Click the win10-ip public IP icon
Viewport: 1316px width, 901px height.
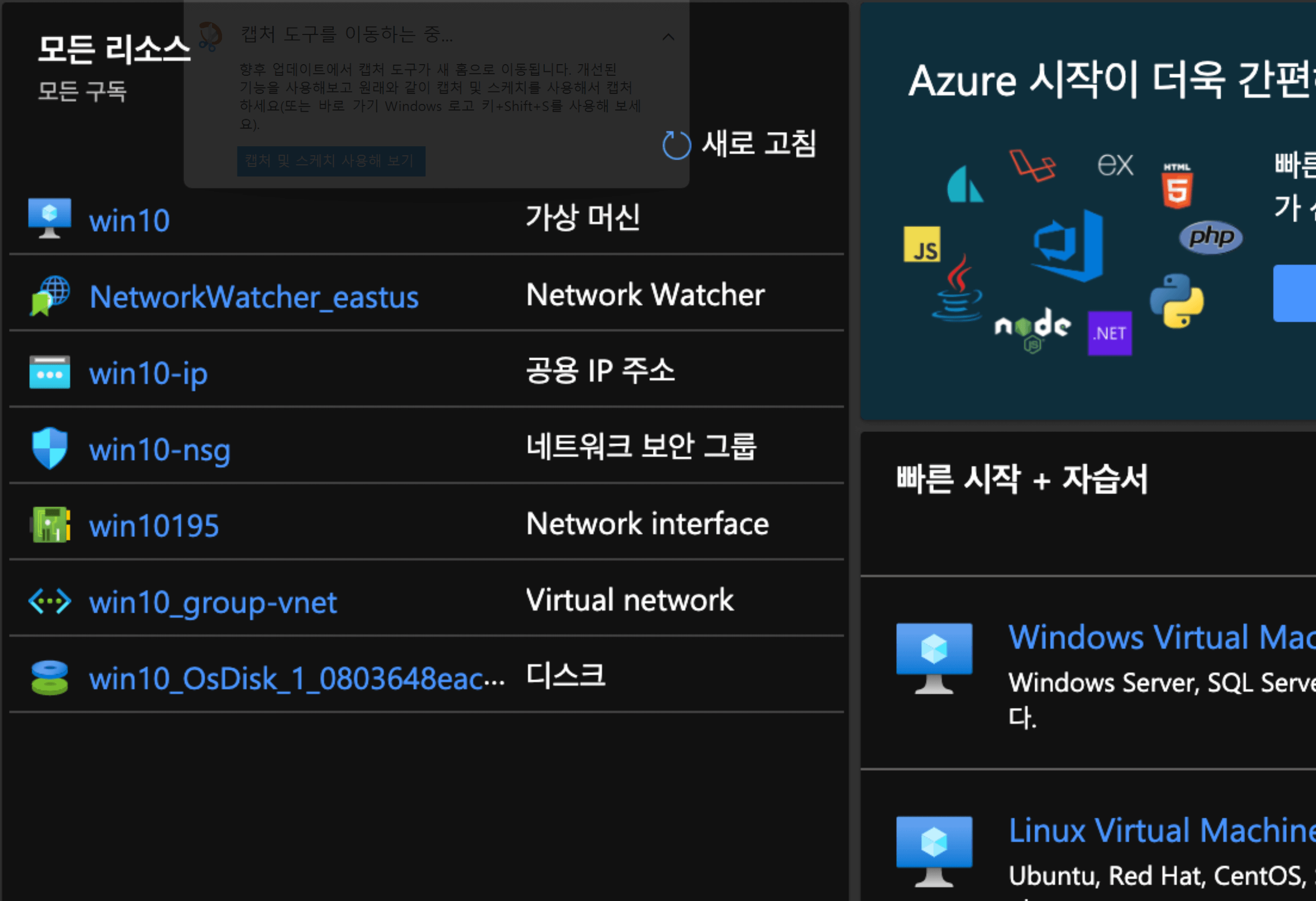point(50,372)
